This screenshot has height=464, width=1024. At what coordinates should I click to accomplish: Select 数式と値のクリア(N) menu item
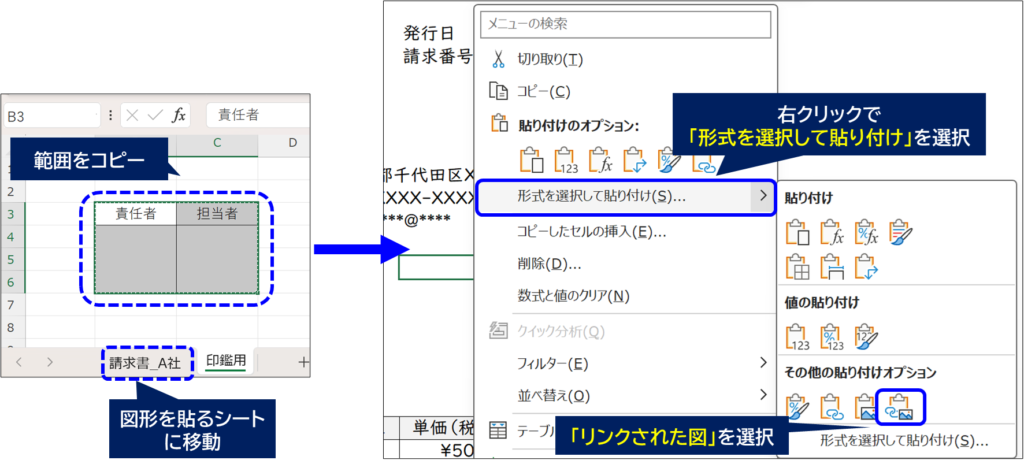(573, 297)
